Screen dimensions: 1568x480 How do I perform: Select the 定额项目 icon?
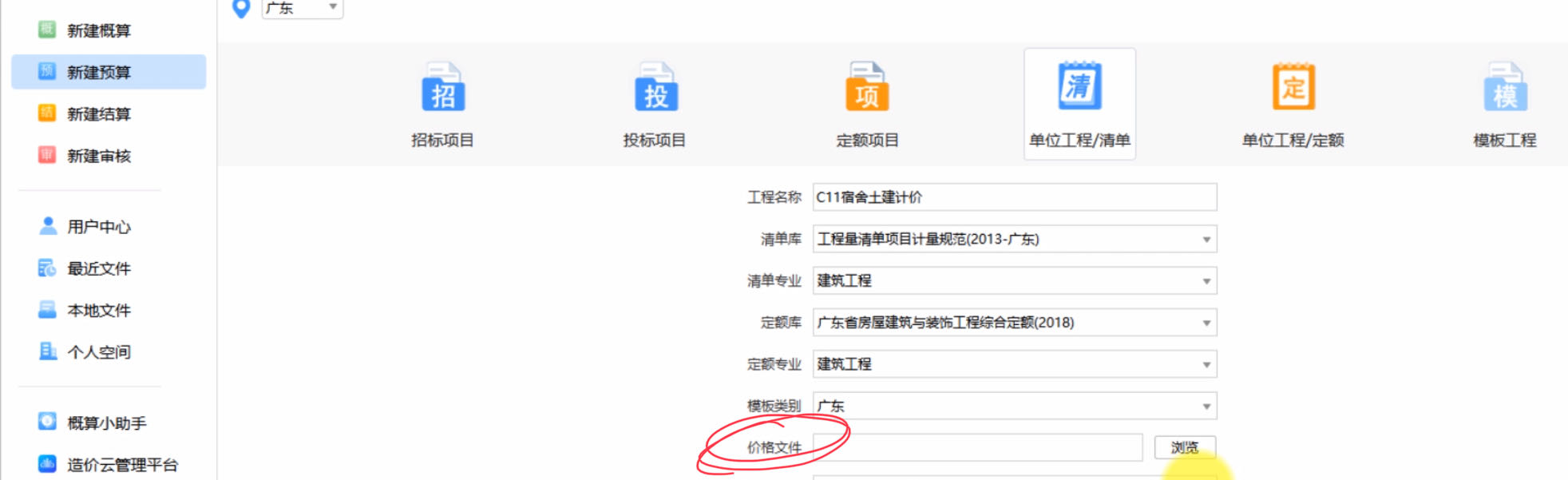(x=867, y=87)
